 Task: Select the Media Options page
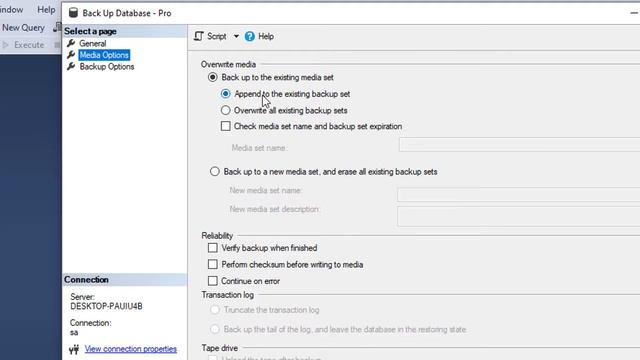pos(104,55)
